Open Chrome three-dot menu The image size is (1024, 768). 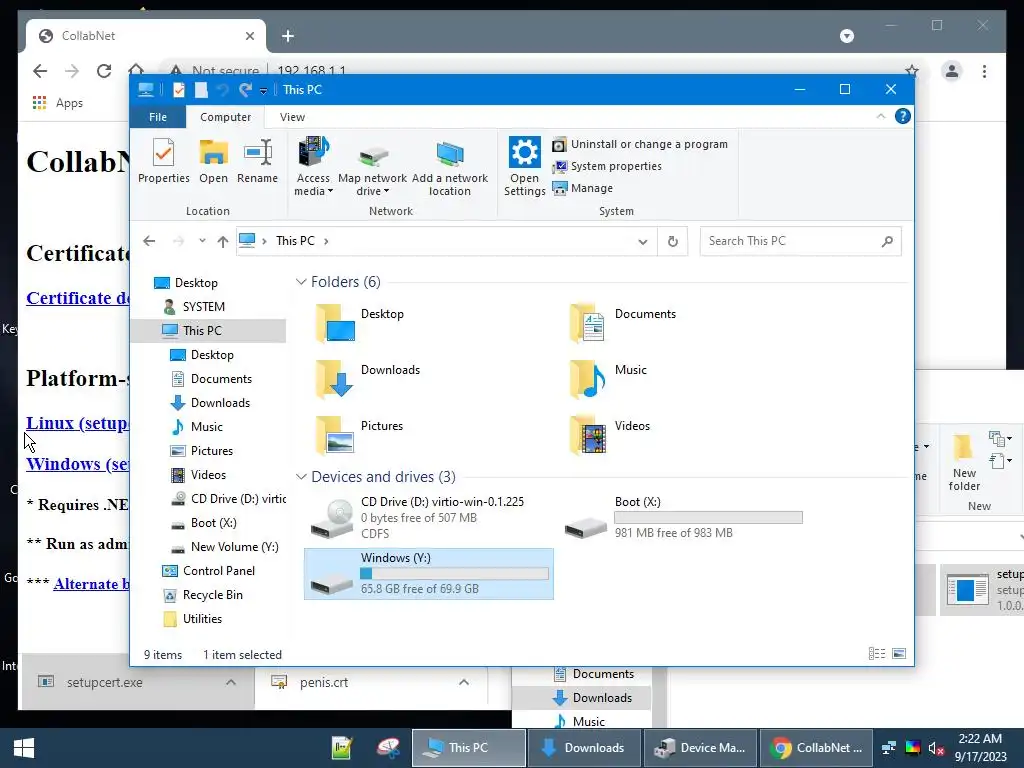[984, 71]
